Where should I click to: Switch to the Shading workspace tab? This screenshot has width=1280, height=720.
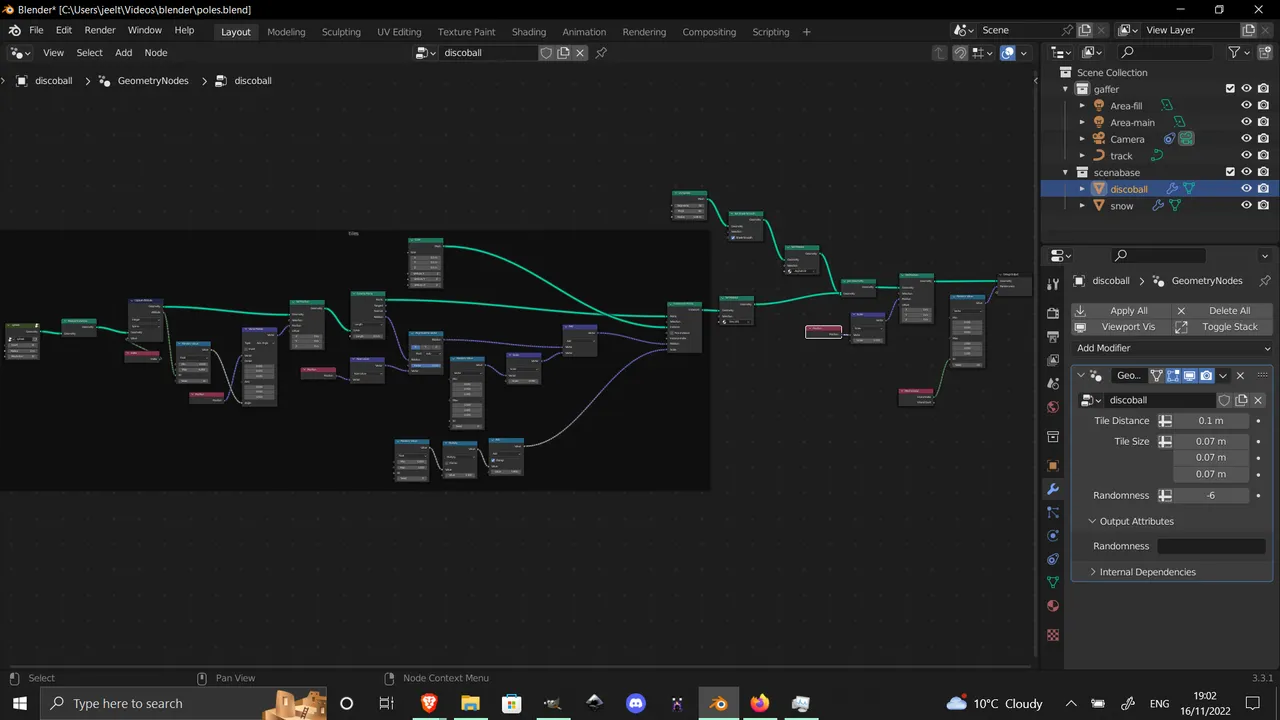[x=529, y=32]
